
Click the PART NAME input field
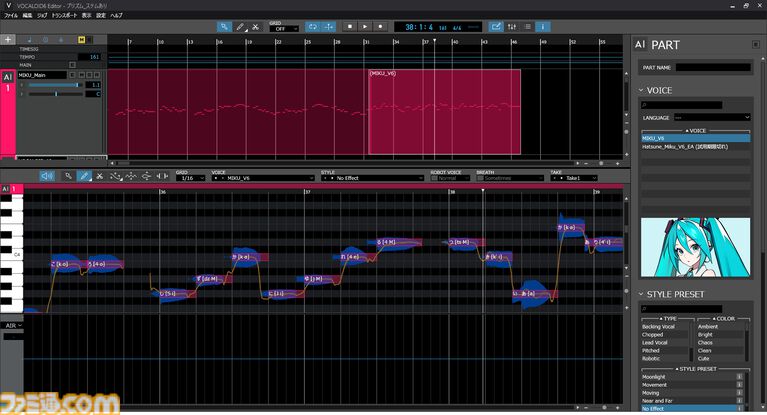(711, 67)
